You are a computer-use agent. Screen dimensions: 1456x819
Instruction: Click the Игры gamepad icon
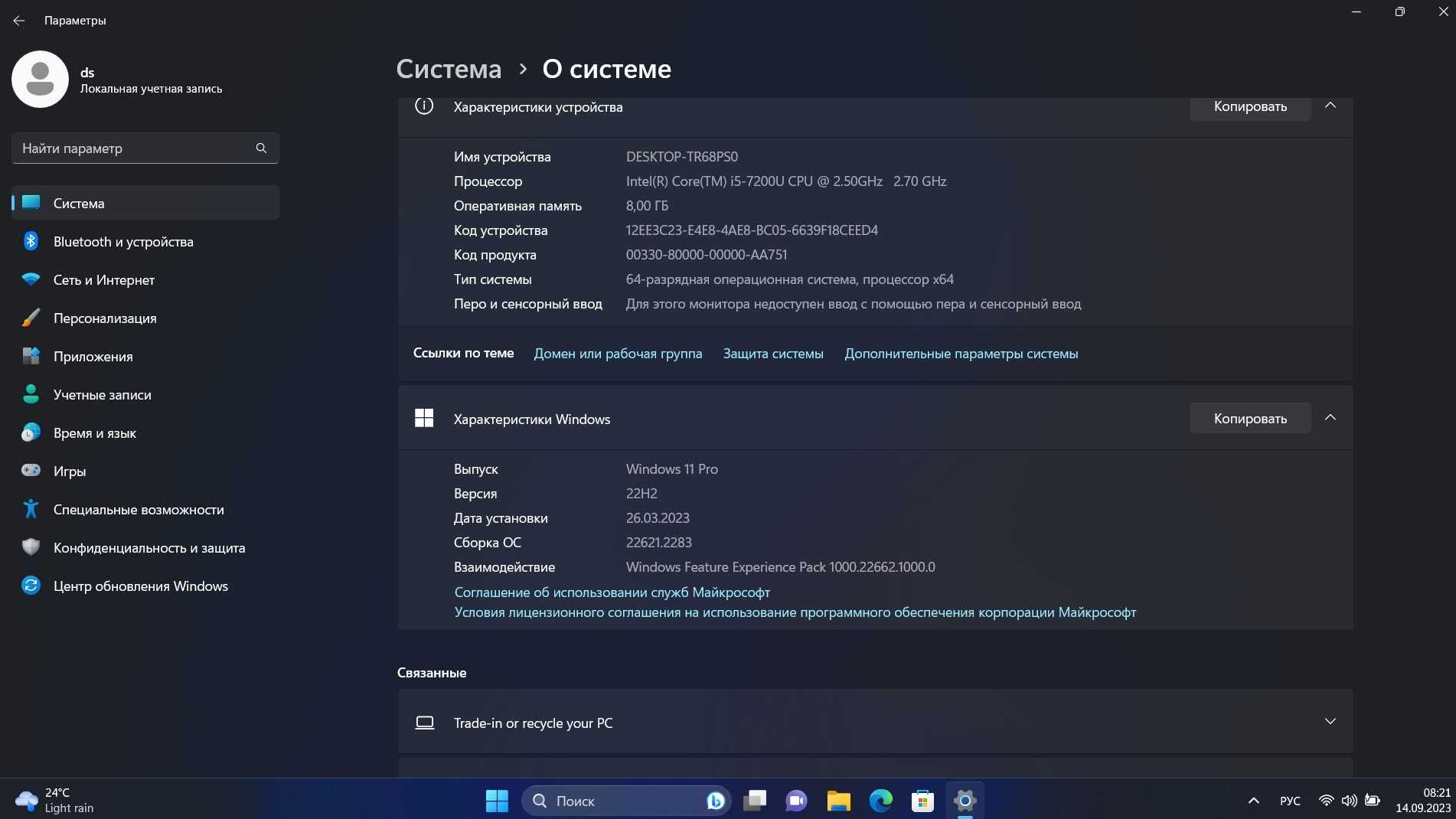point(31,470)
